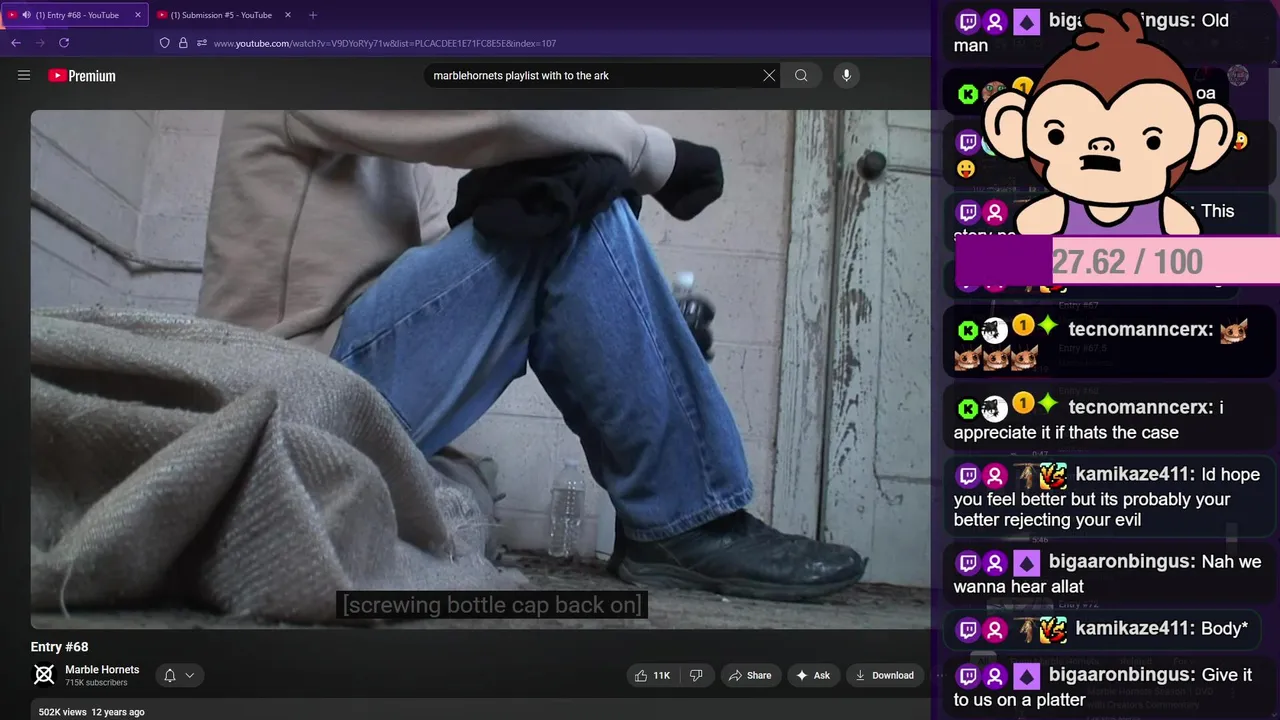Viewport: 1280px width, 720px height.
Task: Share the video
Action: pos(750,676)
